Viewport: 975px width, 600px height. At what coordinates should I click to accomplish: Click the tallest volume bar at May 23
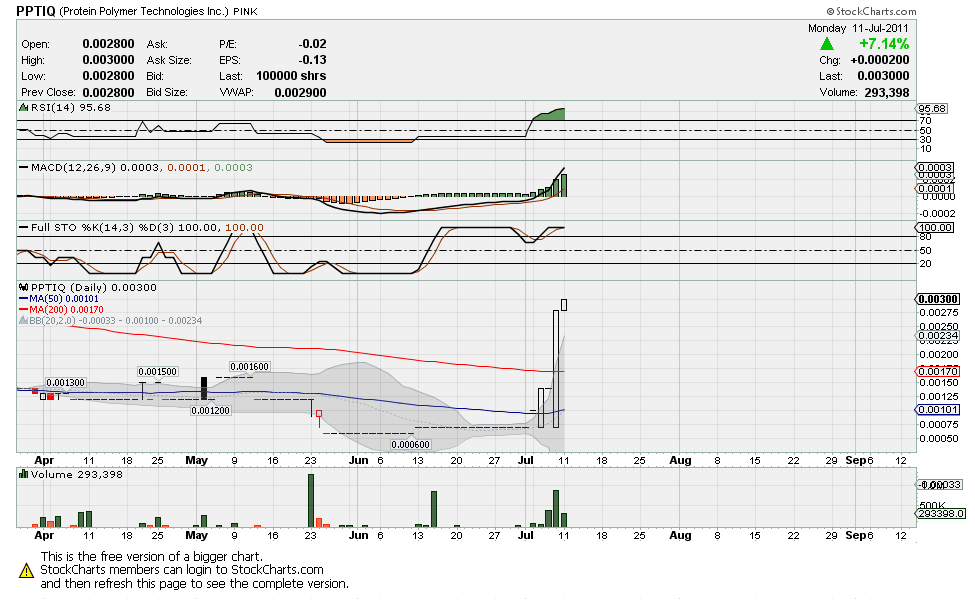pyautogui.click(x=311, y=501)
